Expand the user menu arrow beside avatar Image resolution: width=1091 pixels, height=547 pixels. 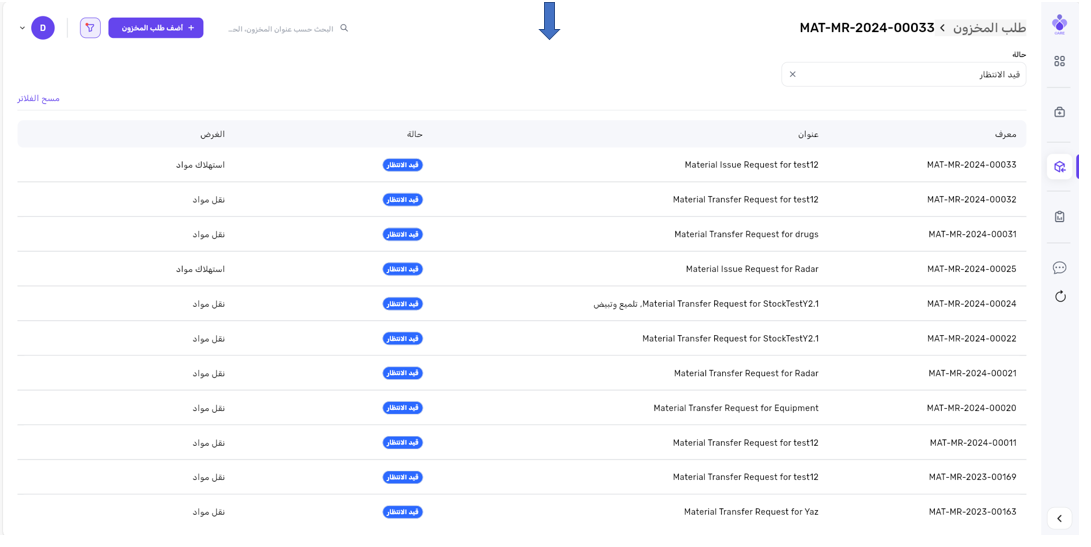pyautogui.click(x=22, y=28)
